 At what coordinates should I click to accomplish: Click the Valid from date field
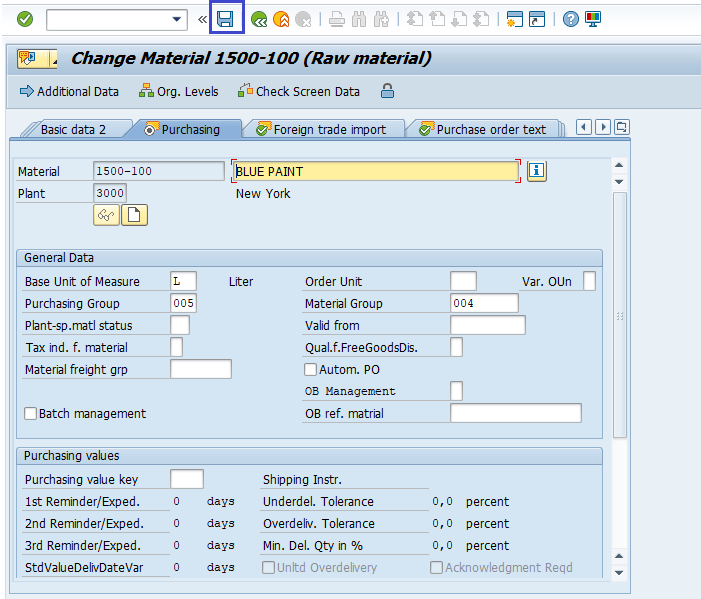pyautogui.click(x=488, y=325)
